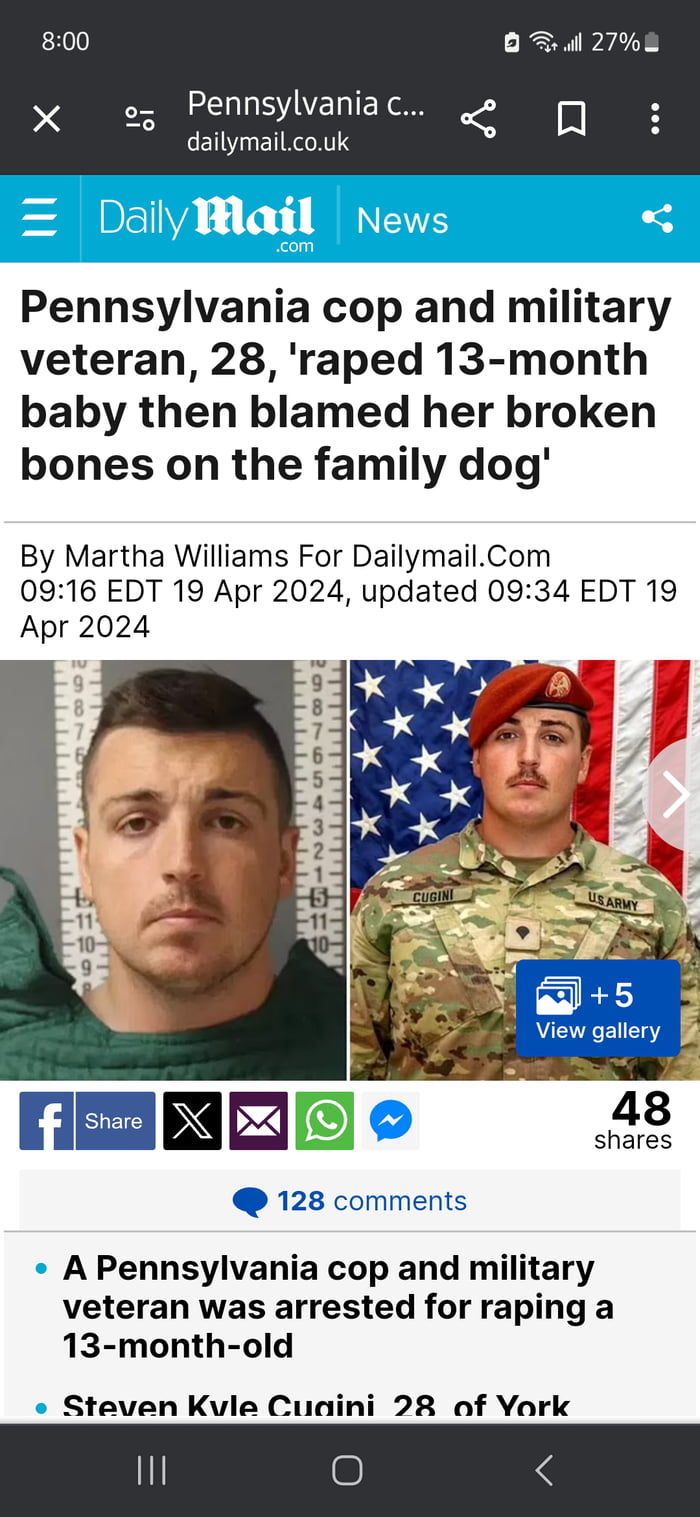Open the mugshot photo on the left
The image size is (700, 1517).
pyautogui.click(x=173, y=870)
